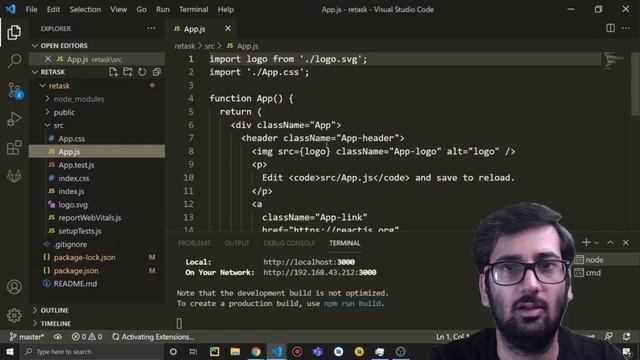Switch to the Problems panel tab
The height and width of the screenshot is (360, 640).
[x=194, y=243]
